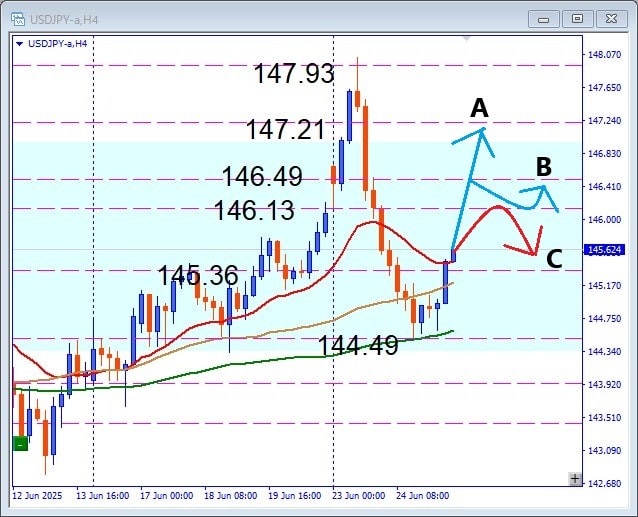Click the 17 Jun 00:00 time axis label
The height and width of the screenshot is (517, 638).
166,496
